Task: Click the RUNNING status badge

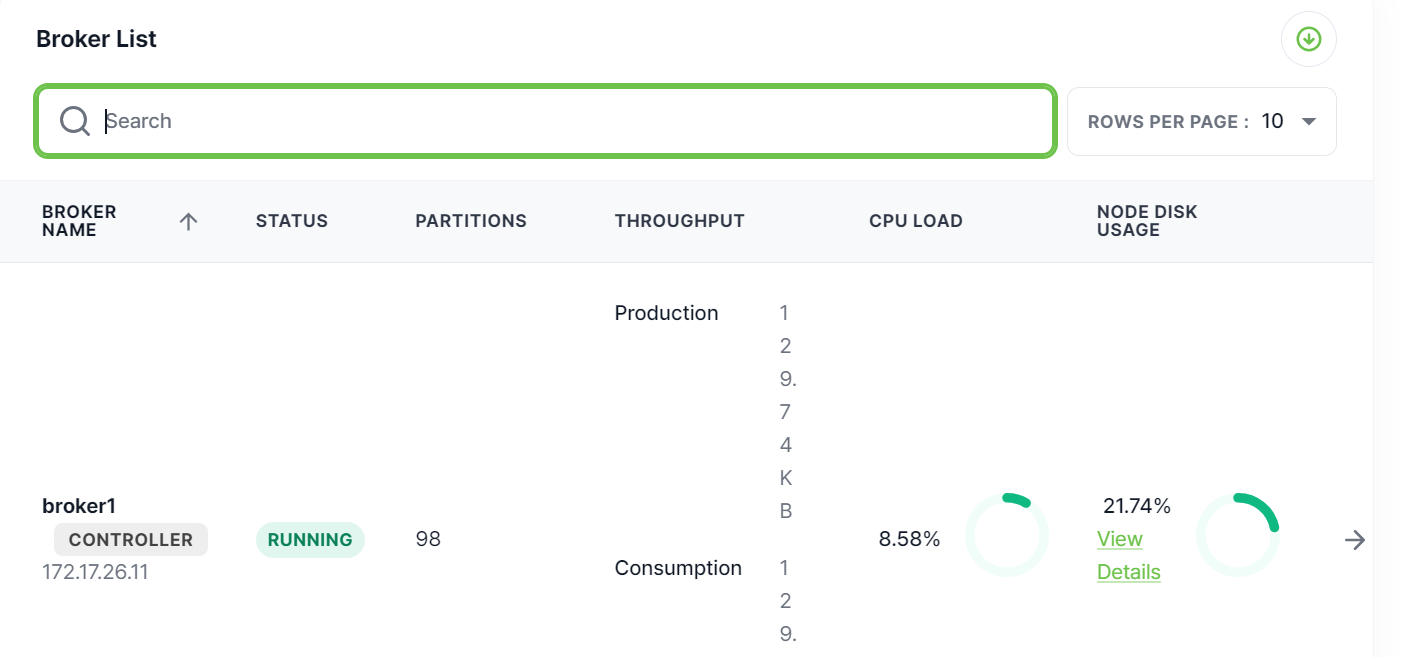Action: click(310, 539)
